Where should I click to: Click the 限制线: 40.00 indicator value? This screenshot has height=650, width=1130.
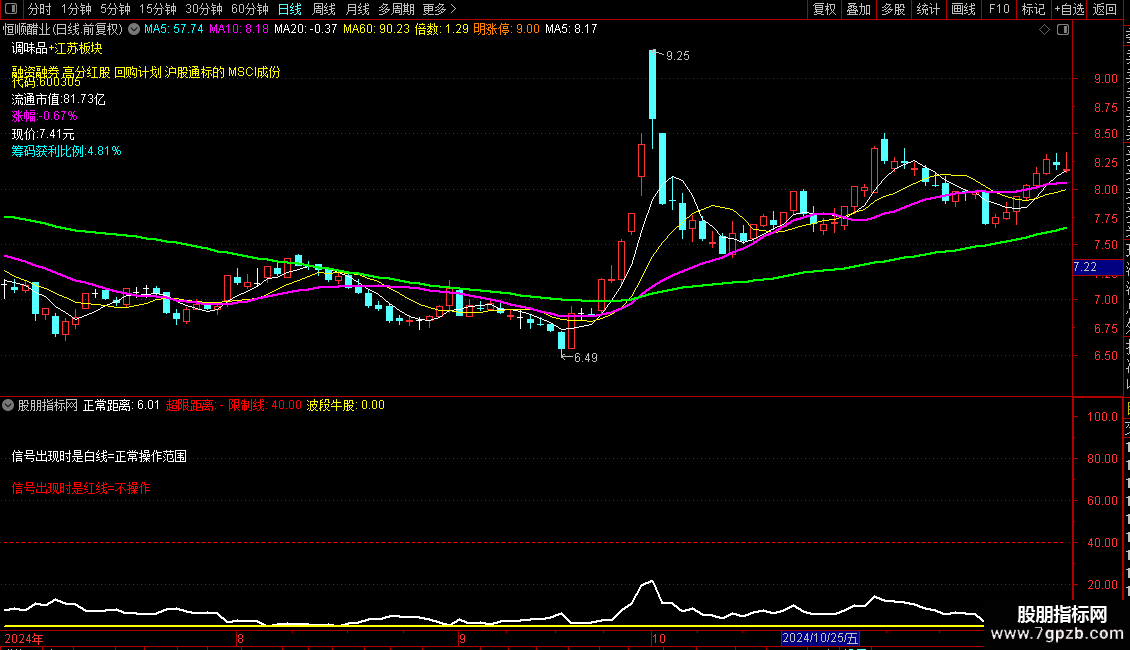tap(264, 406)
